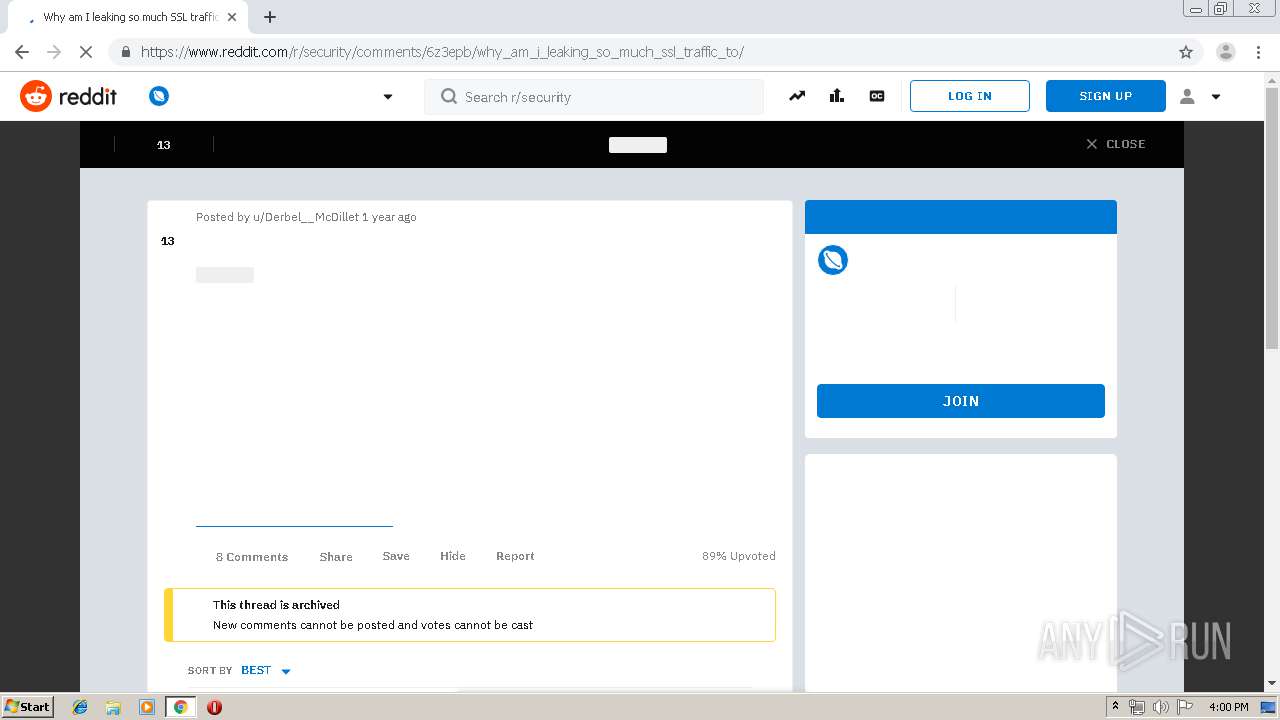Save this post
Viewport: 1280px width, 720px height.
click(x=396, y=556)
